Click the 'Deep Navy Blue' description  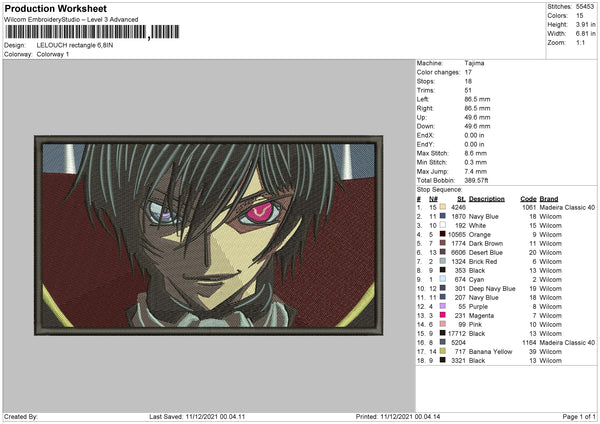coord(492,289)
